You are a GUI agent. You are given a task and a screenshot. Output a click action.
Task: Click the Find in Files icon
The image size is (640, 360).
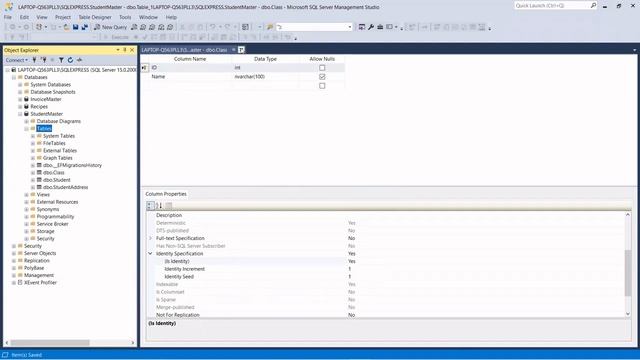[x=270, y=27]
